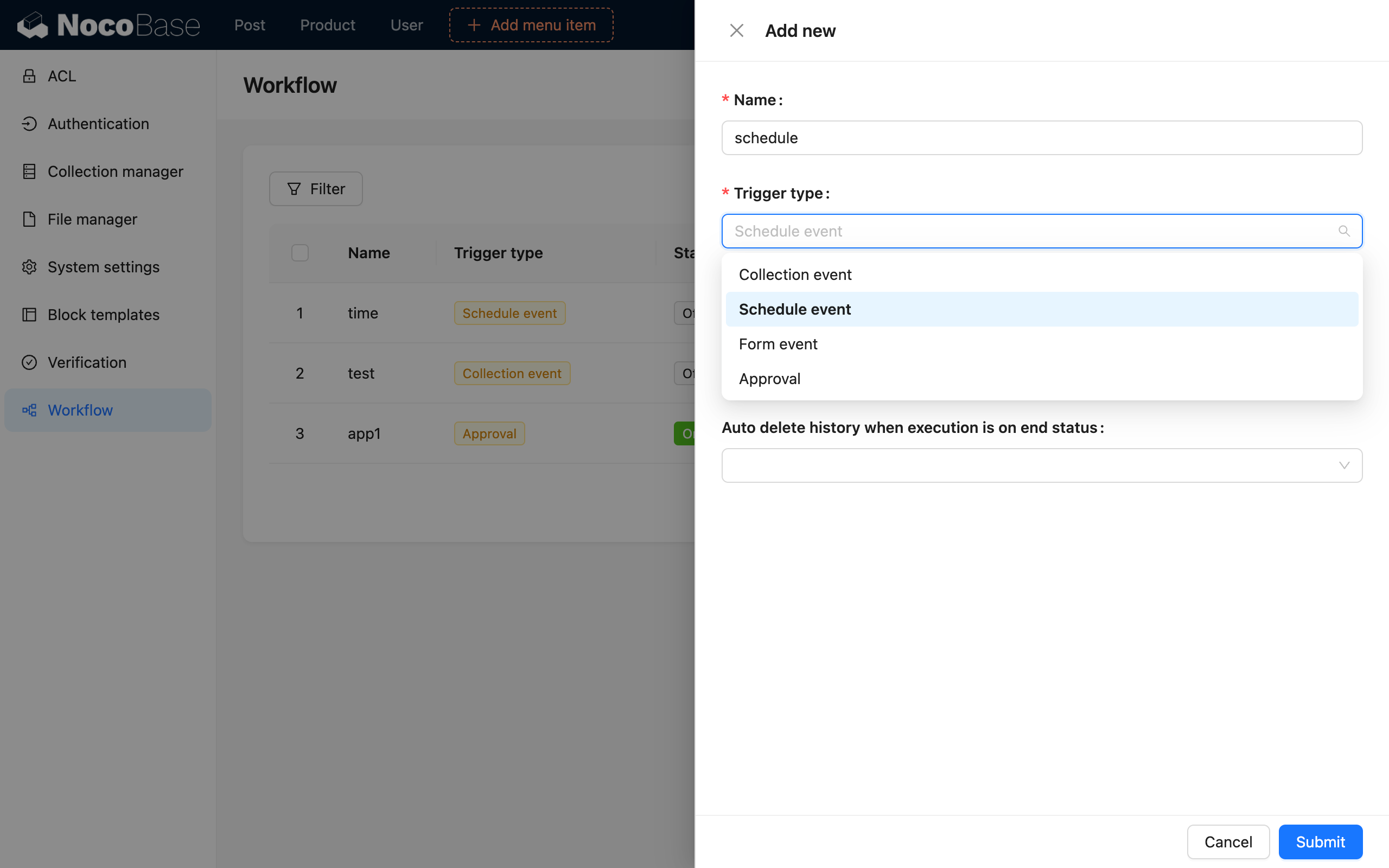Click the Schedule event badge on workflow time
The height and width of the screenshot is (868, 1389).
[x=509, y=313]
